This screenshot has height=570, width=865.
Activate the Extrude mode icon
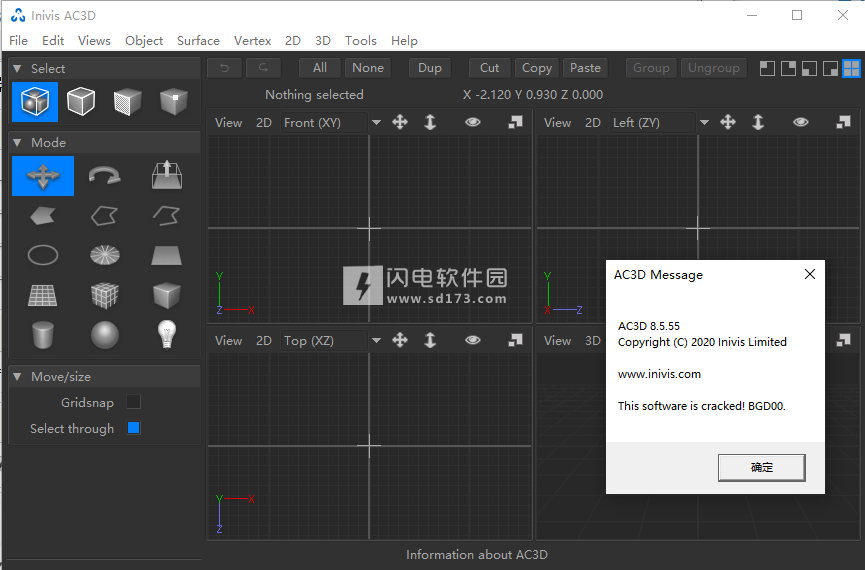pos(167,175)
